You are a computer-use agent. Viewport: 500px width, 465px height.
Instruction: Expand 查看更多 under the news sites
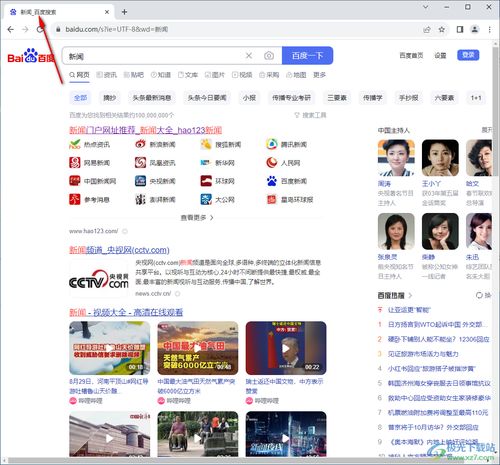pos(197,218)
